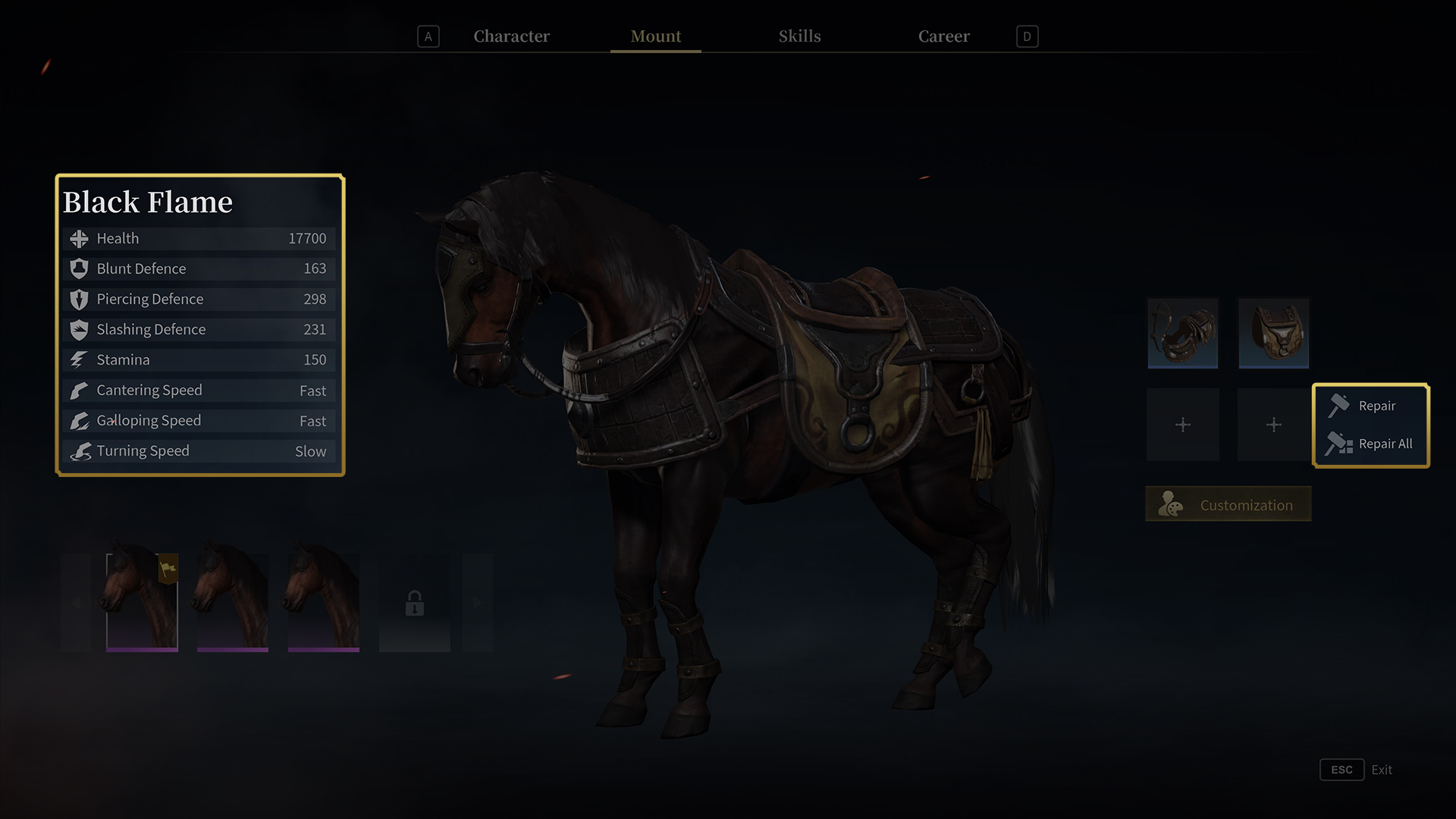The width and height of the screenshot is (1456, 819).
Task: Open the Skills tab
Action: click(799, 36)
